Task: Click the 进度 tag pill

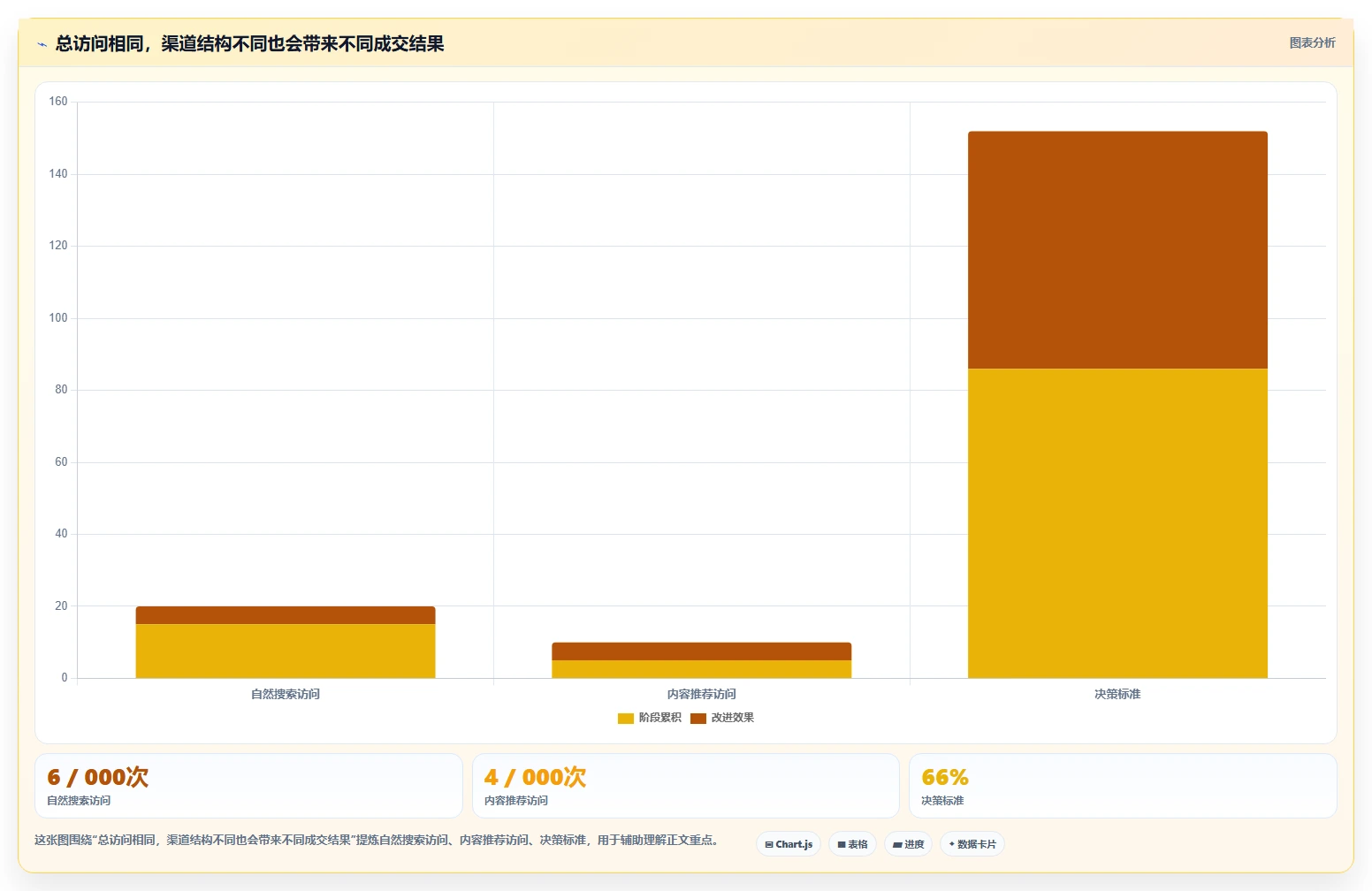Action: (908, 844)
